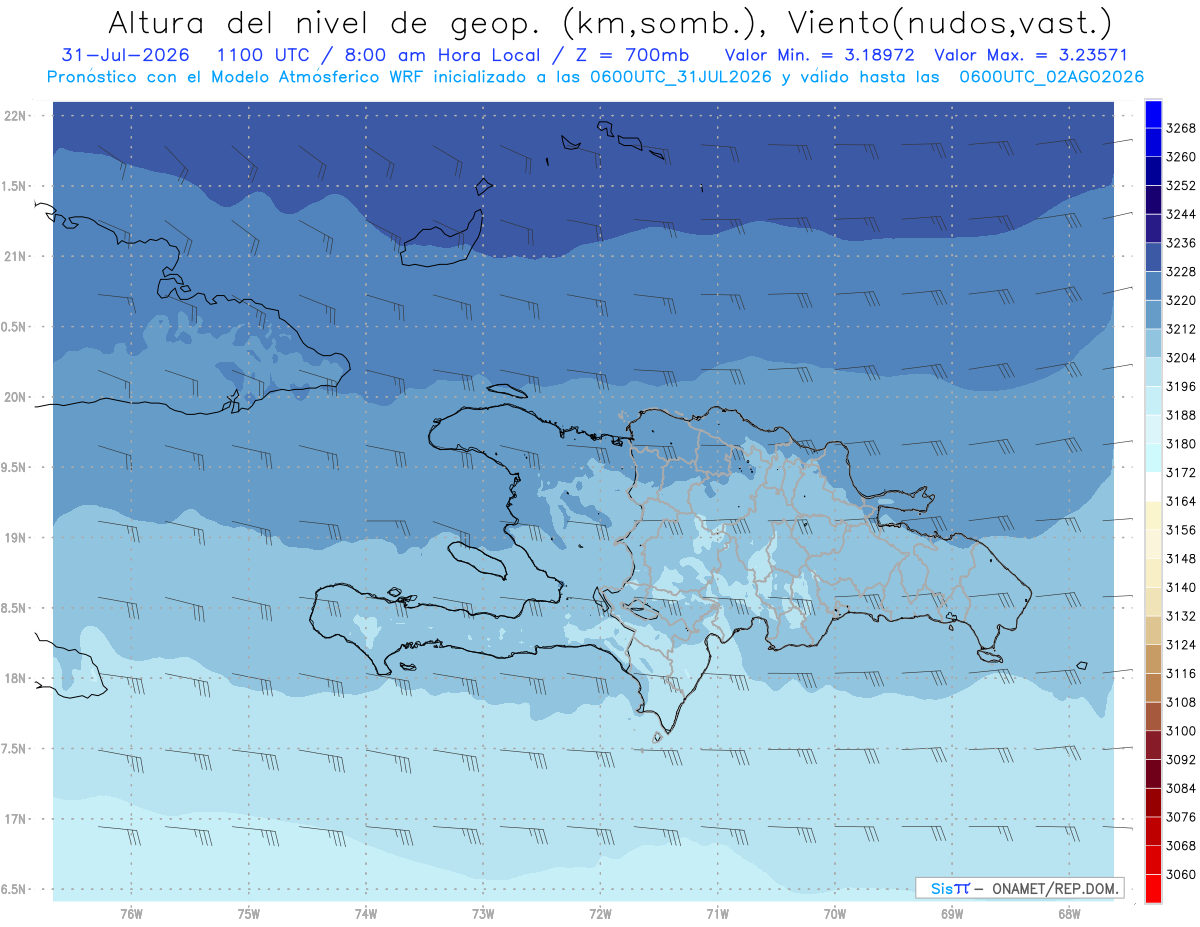Viewport: 1200px width, 927px height.
Task: Click the '3204' colorbar value
Action: tap(1181, 357)
